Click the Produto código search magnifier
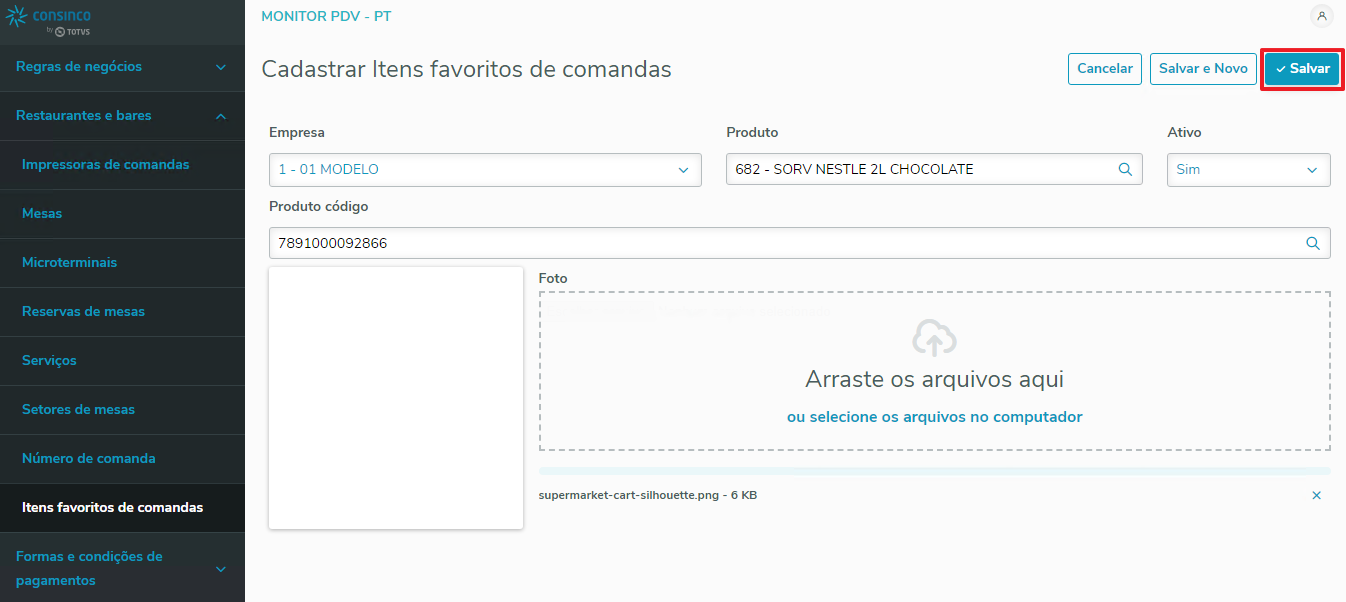Screen dimensions: 1346x602 1313,243
